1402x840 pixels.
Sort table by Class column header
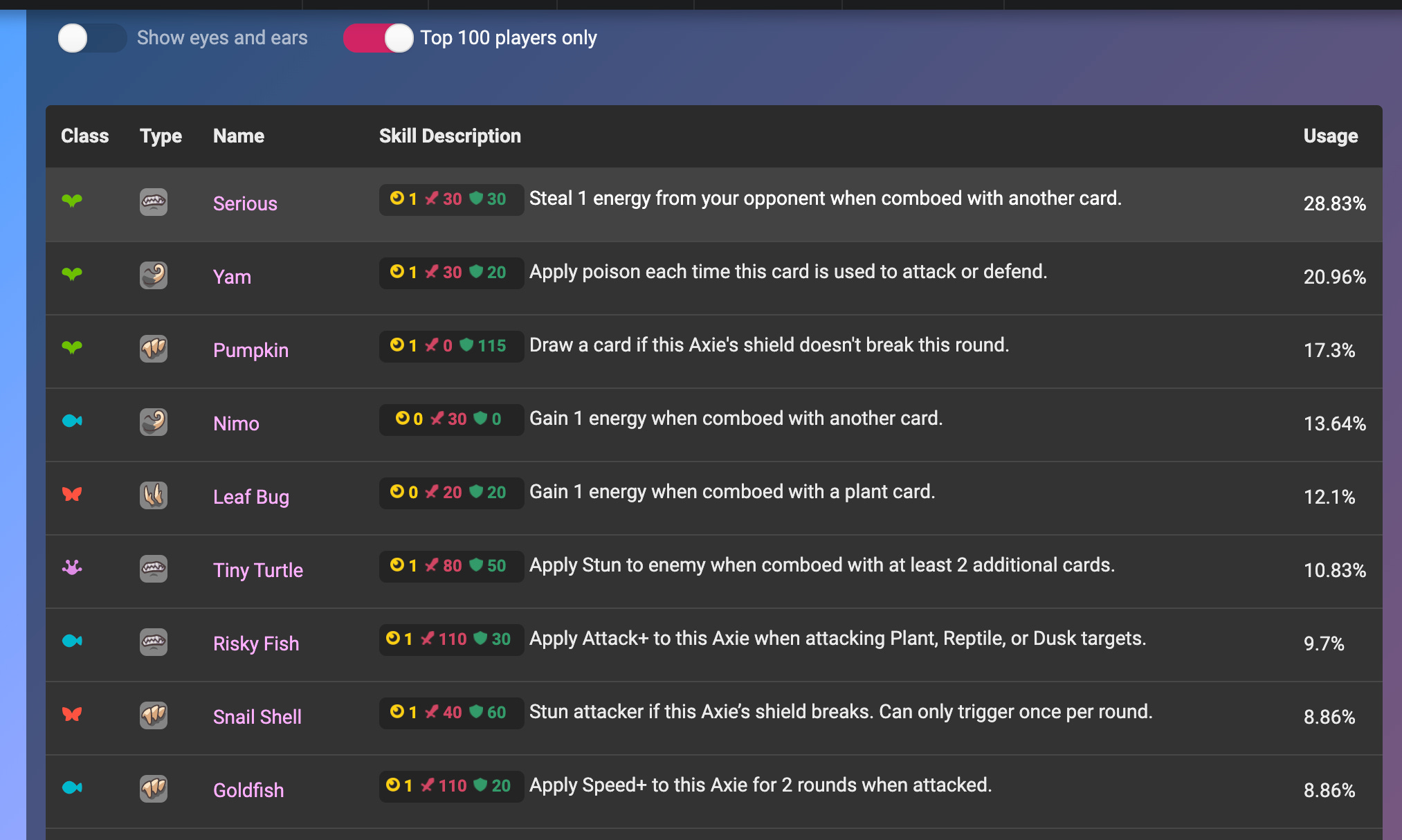pos(84,136)
